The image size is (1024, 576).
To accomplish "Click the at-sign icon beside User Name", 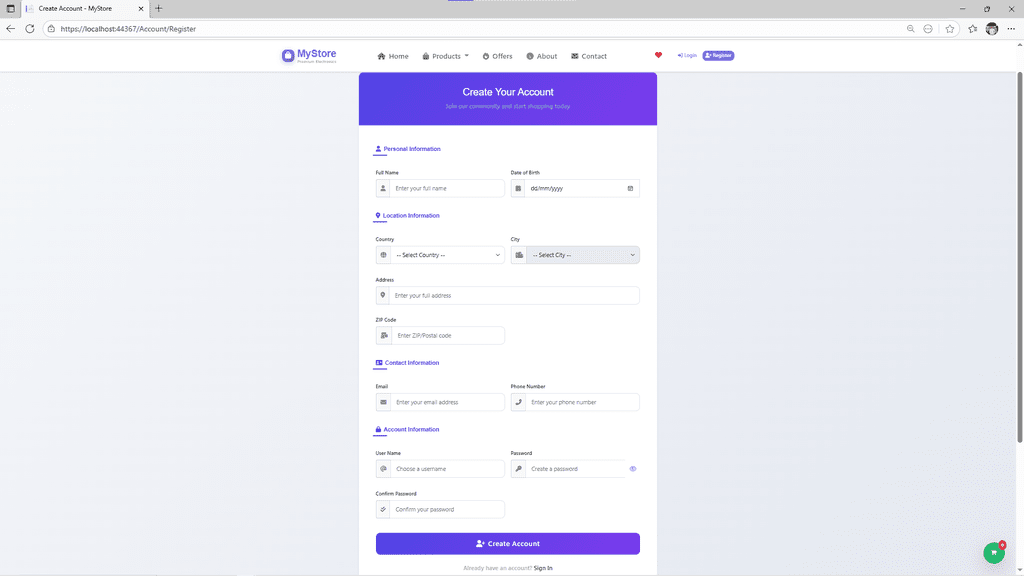I will coord(383,468).
